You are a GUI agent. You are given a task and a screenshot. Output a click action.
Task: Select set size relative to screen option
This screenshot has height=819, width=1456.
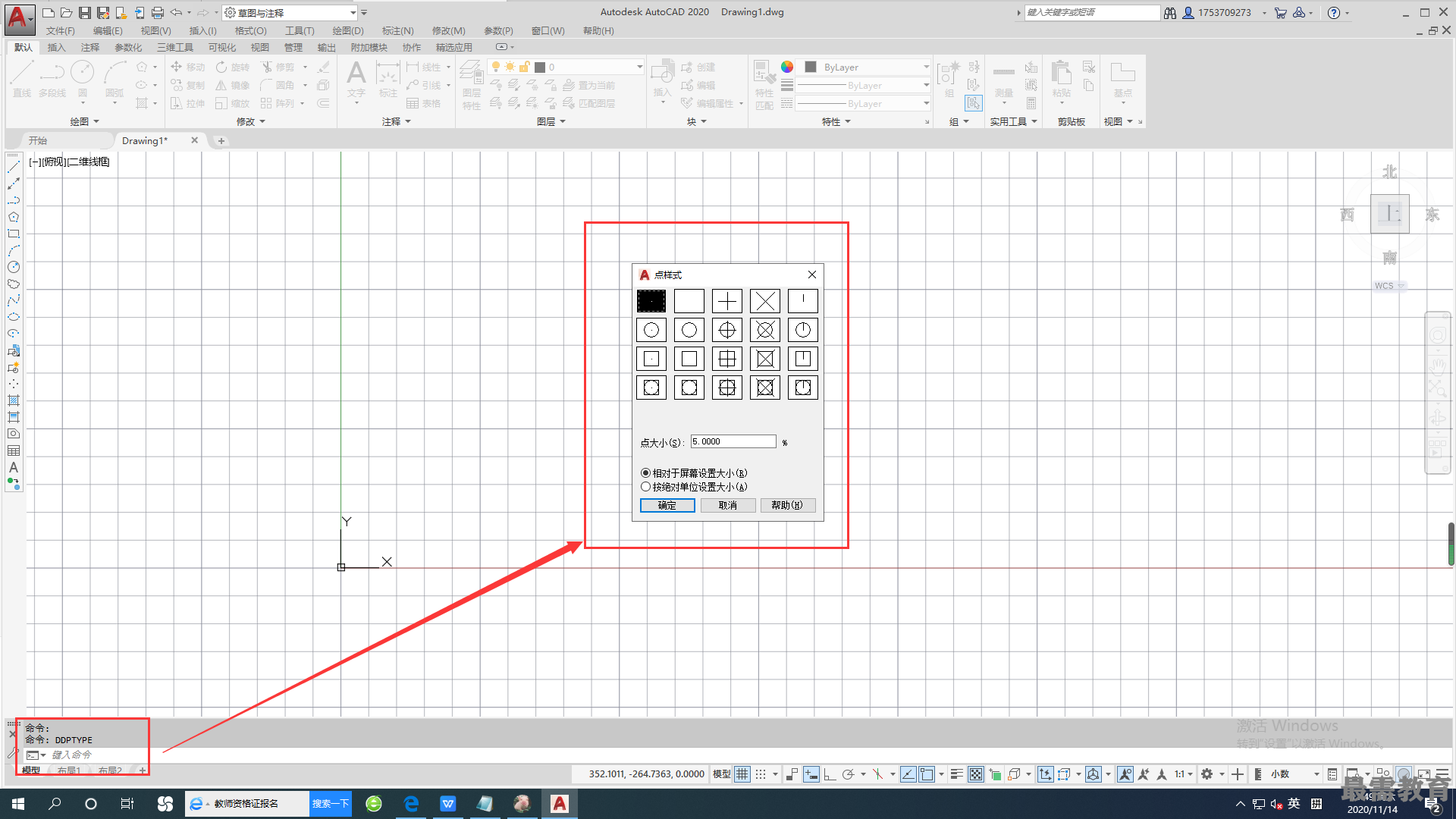coord(693,473)
